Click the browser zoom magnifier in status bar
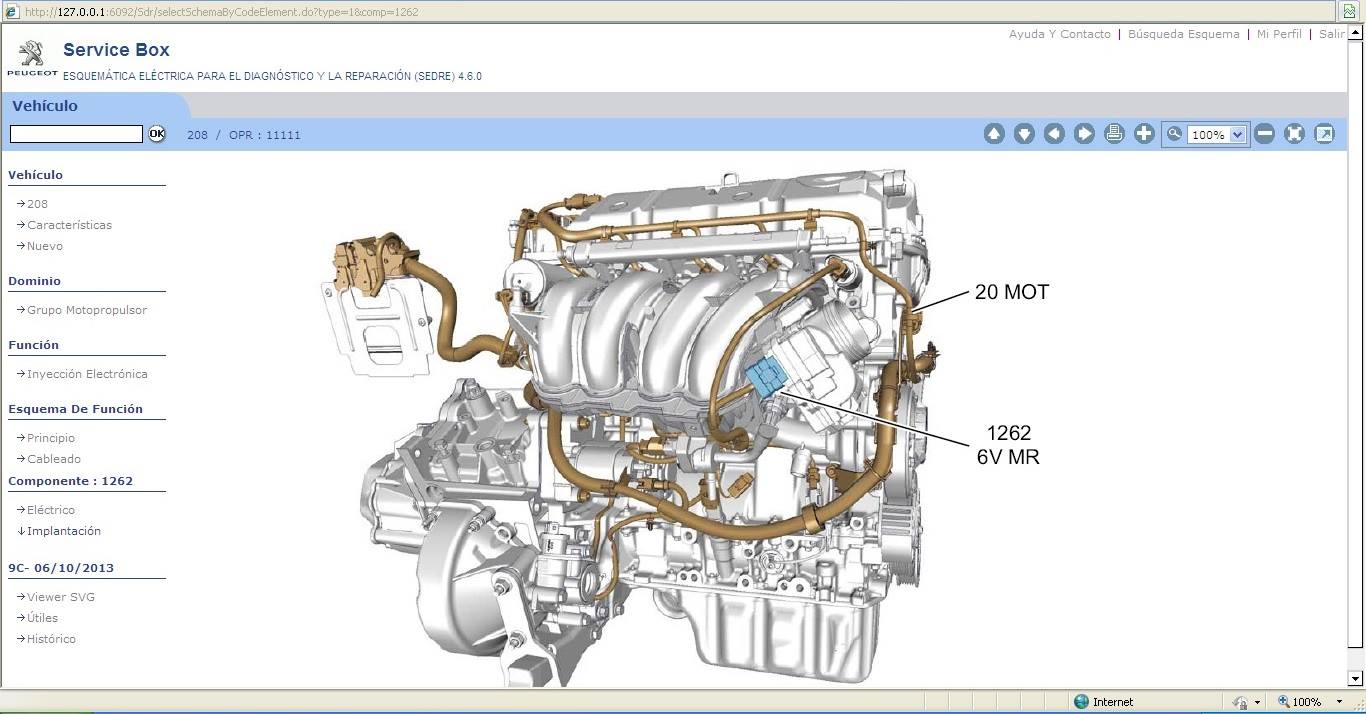Viewport: 1366px width, 714px height. point(1284,702)
